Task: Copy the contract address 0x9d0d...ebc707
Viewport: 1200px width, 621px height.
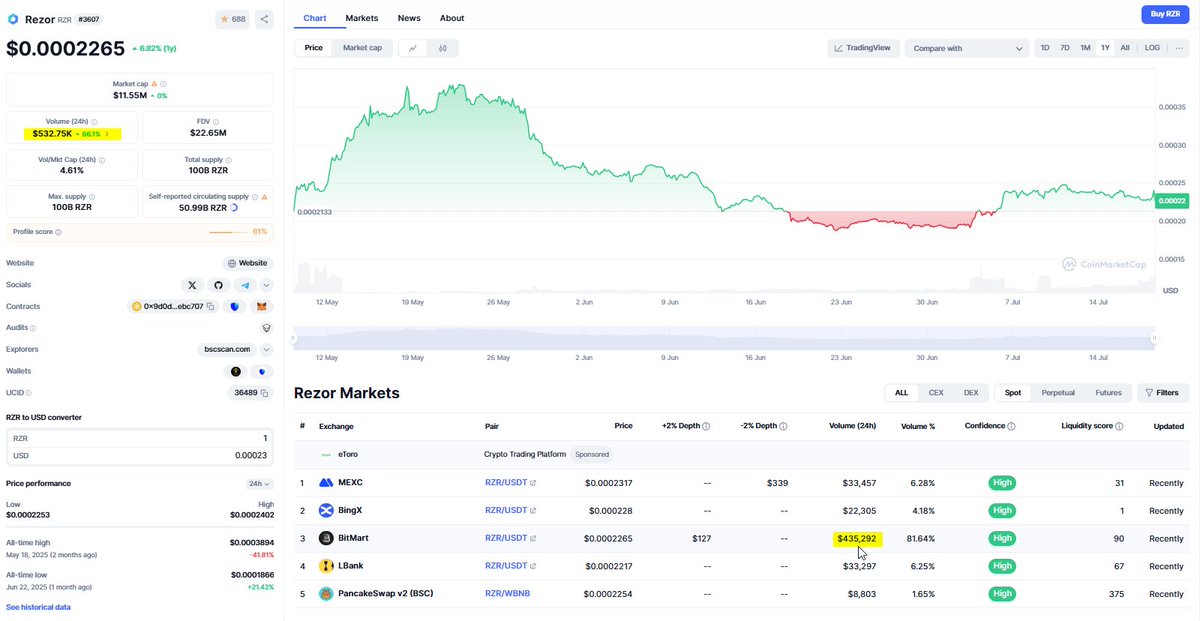Action: coord(210,306)
